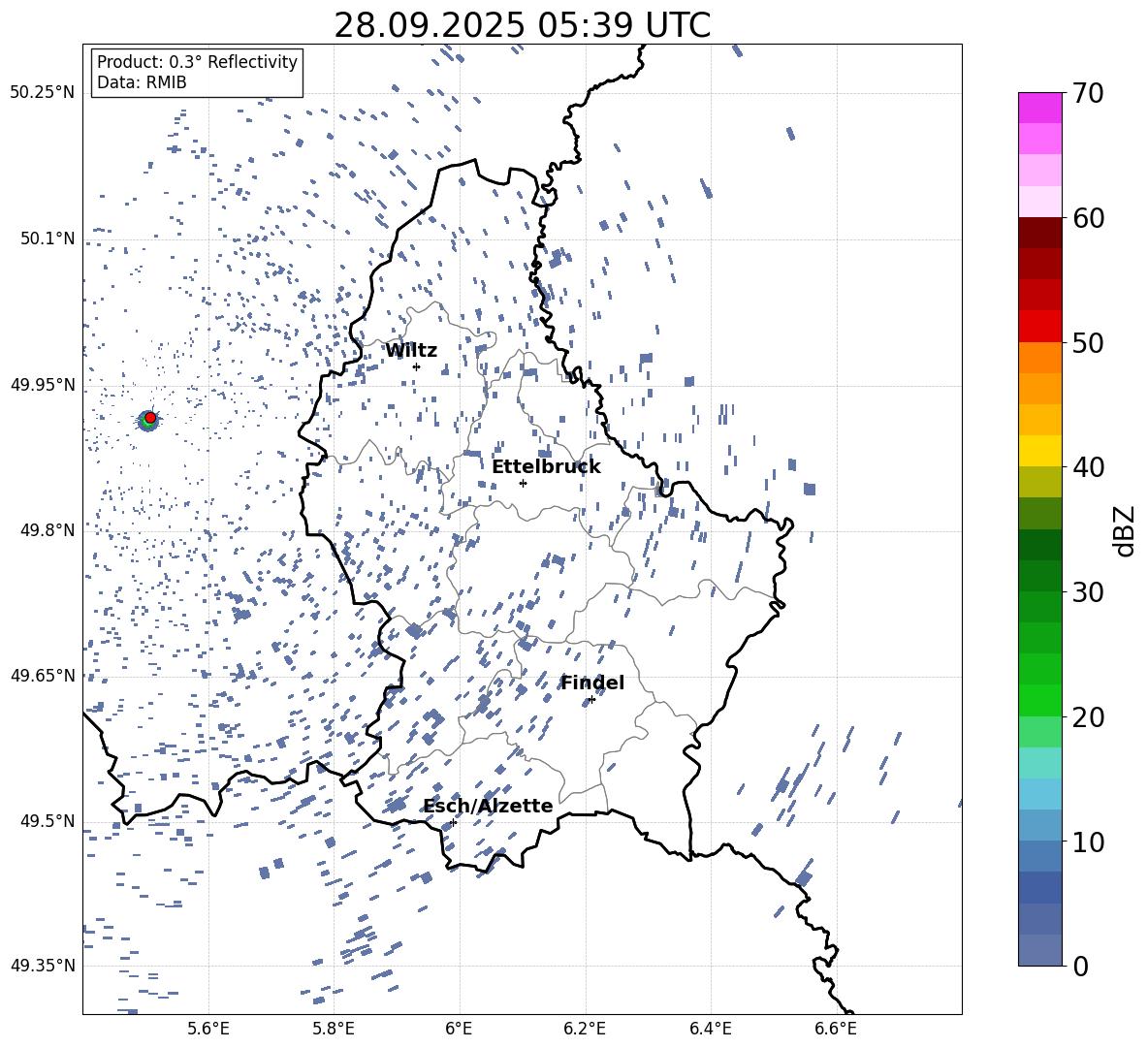Click the 20 tick label on colorbar
Image resolution: width=1148 pixels, height=1048 pixels.
1089,717
